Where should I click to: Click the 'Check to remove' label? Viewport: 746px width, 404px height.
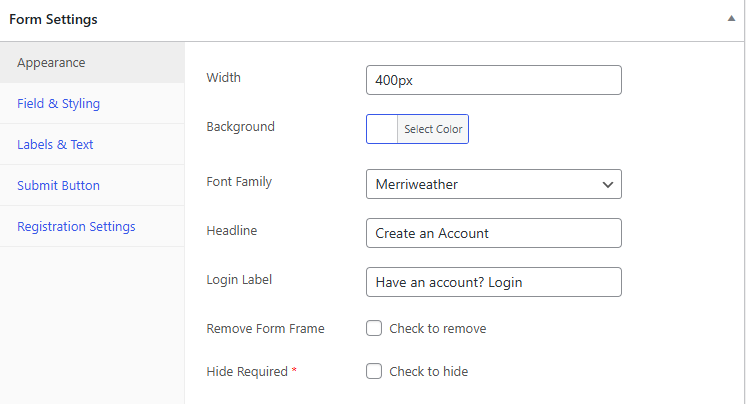pos(438,328)
